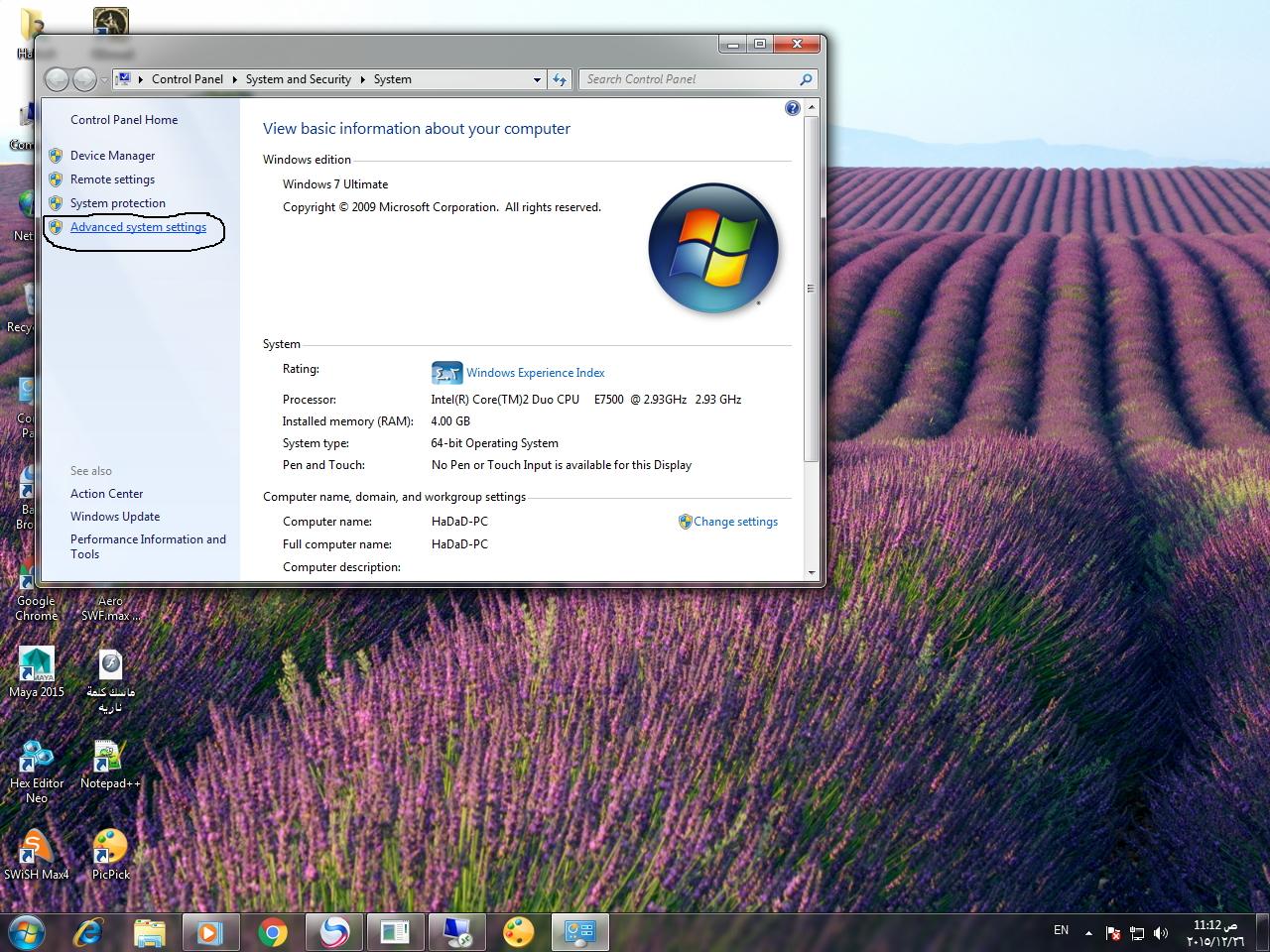
Task: Click the '64-bit Operating System' text
Action: [494, 443]
